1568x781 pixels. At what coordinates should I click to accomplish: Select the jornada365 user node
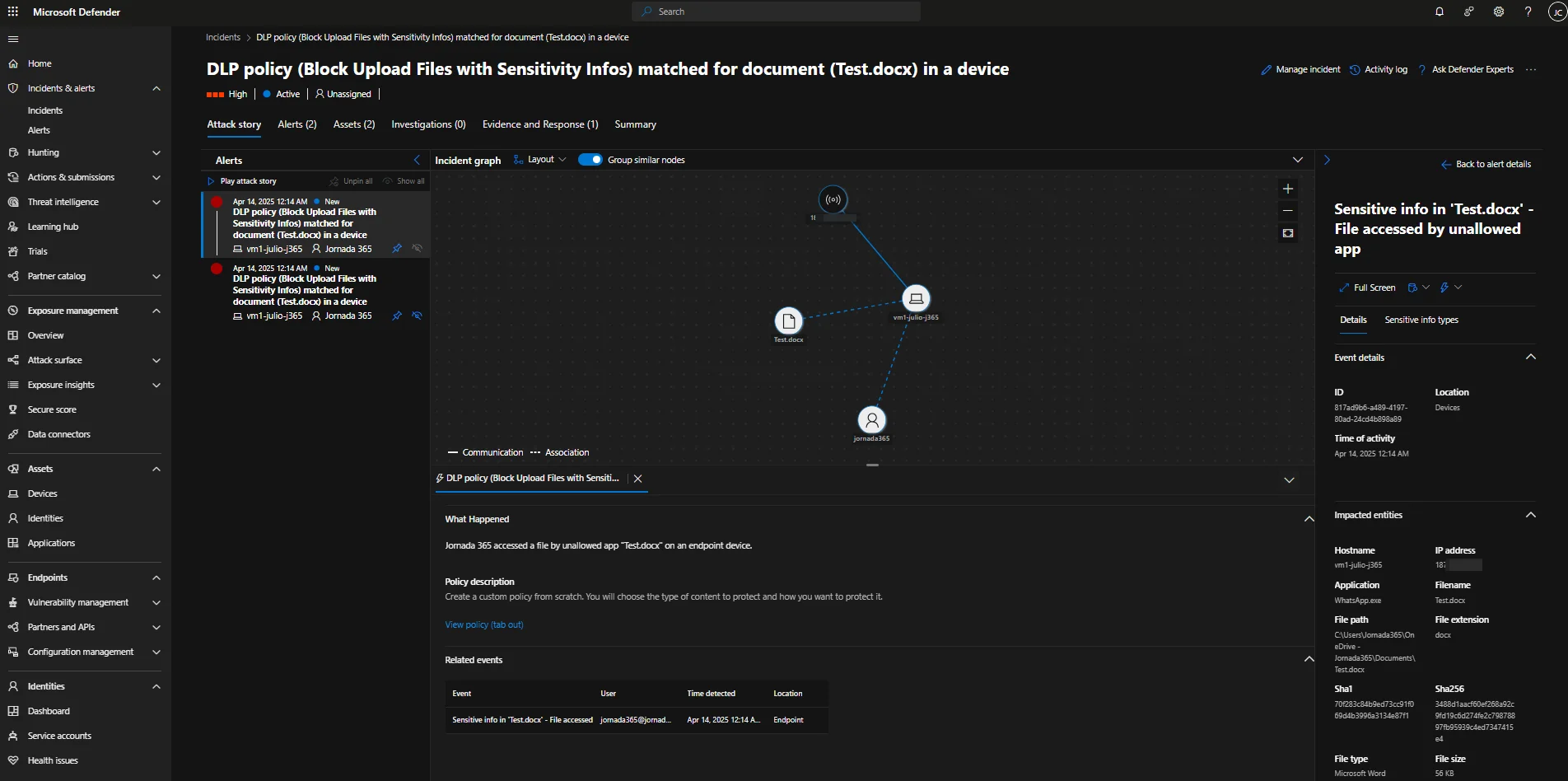pos(871,420)
